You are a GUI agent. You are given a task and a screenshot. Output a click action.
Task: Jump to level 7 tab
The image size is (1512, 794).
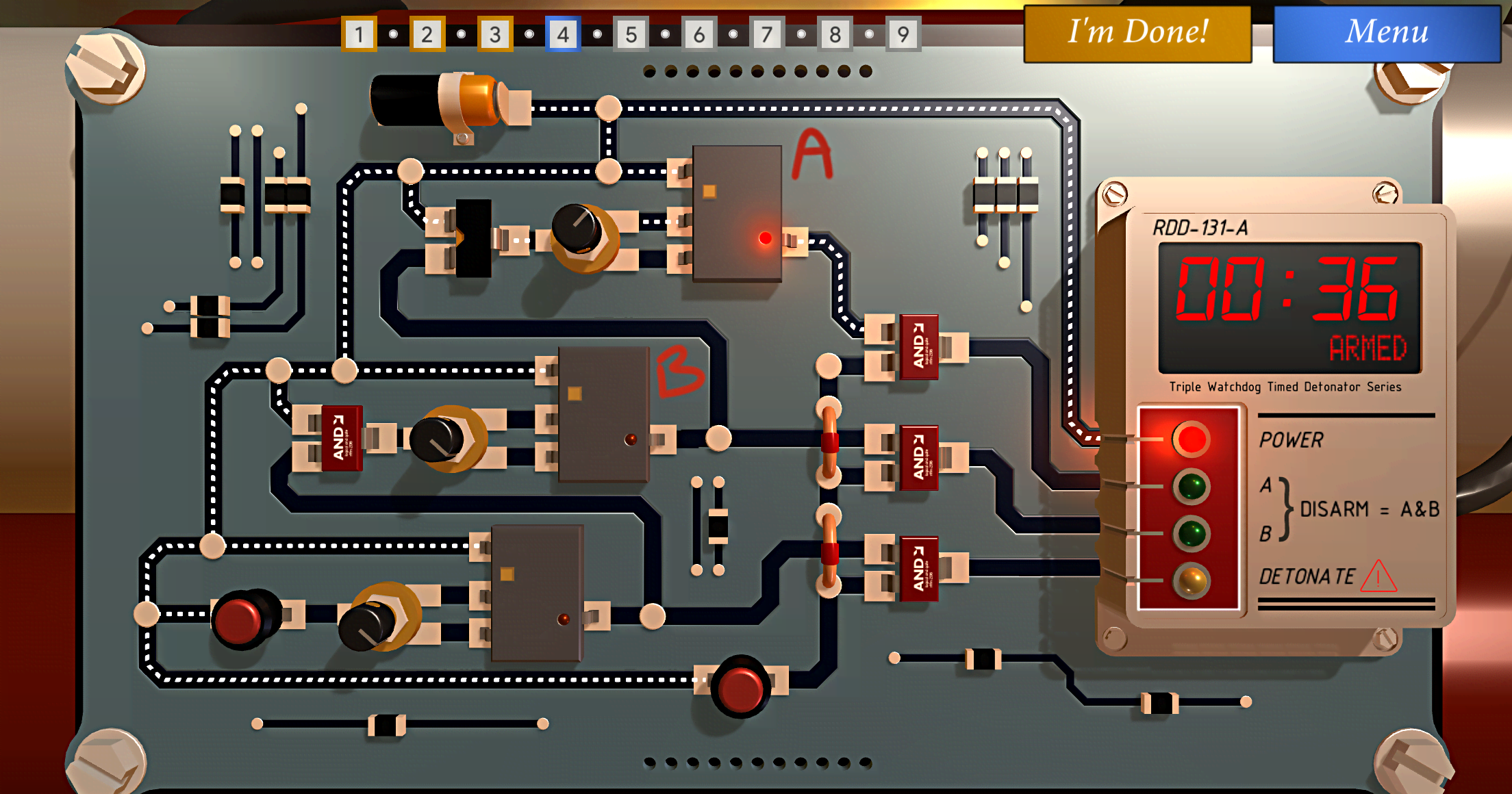[767, 34]
